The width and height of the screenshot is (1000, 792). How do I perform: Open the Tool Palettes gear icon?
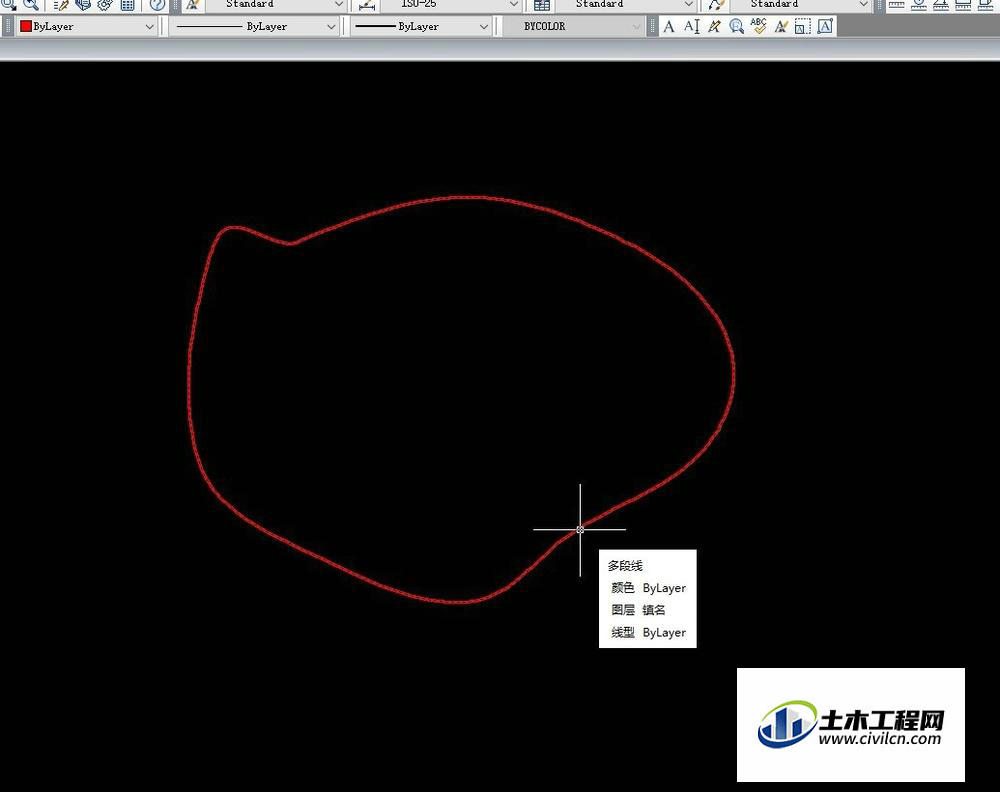point(105,4)
